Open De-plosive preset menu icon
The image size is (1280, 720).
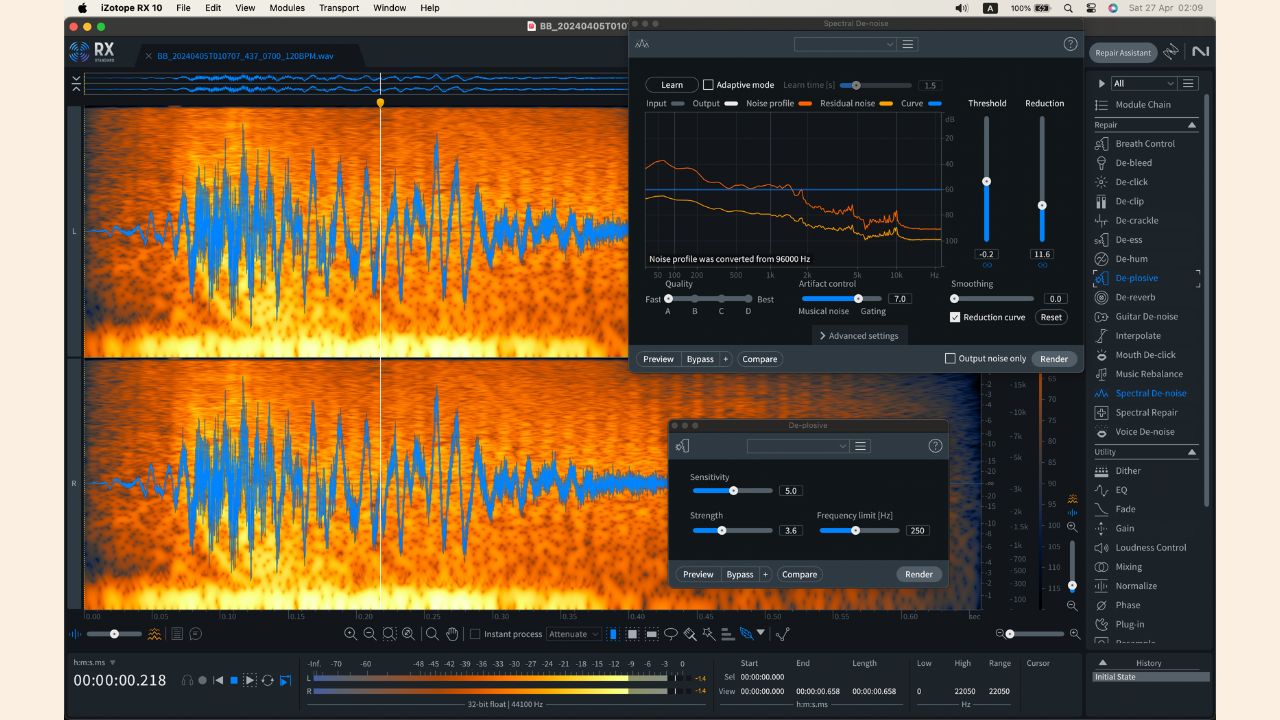tap(861, 446)
